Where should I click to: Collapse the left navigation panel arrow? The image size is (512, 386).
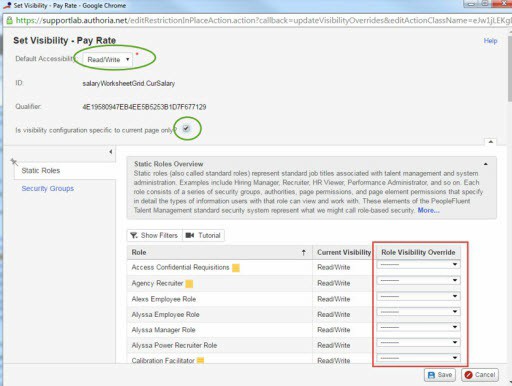[111, 152]
